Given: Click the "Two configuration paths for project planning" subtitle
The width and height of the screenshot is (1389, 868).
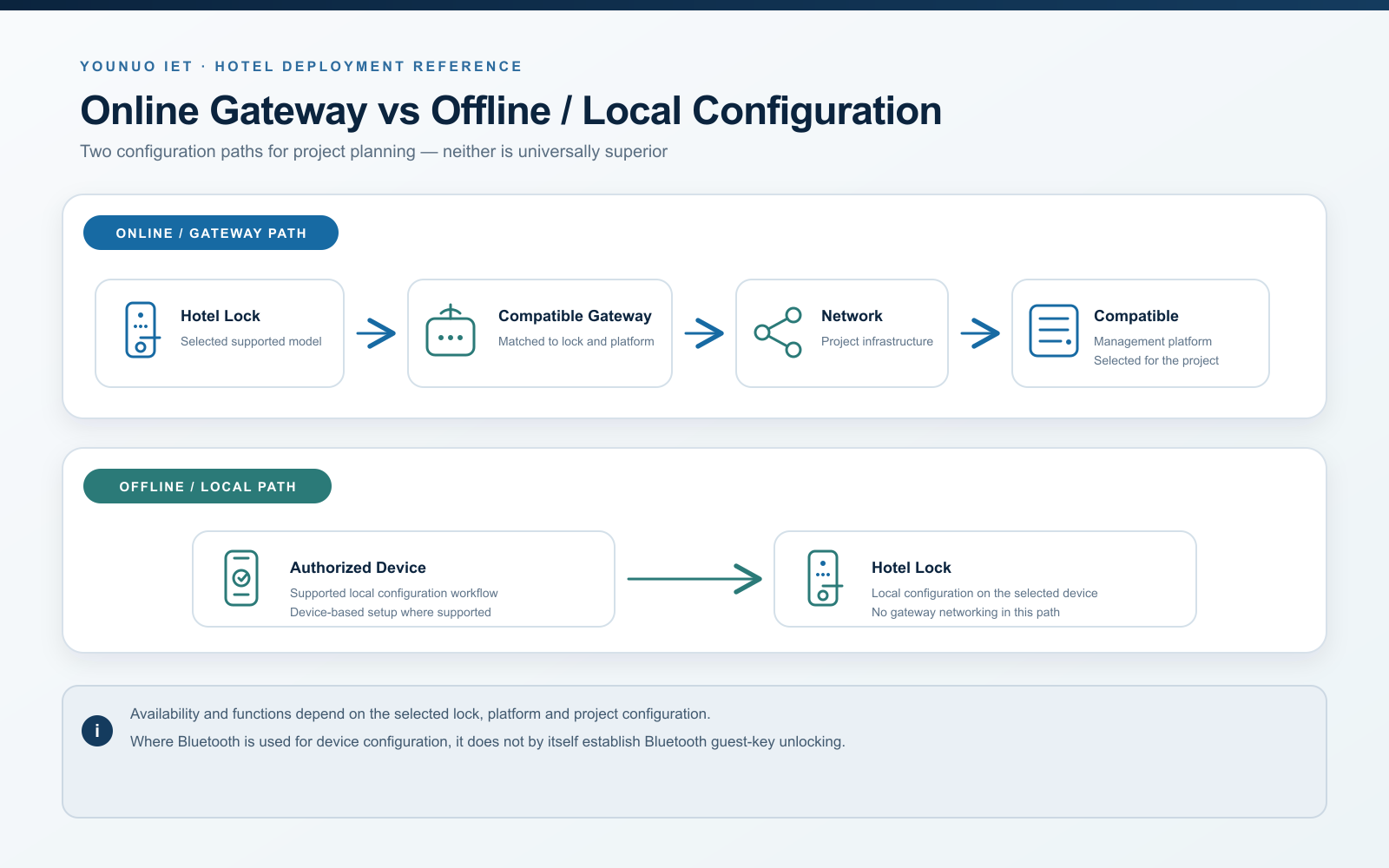Looking at the screenshot, I should coord(374,151).
